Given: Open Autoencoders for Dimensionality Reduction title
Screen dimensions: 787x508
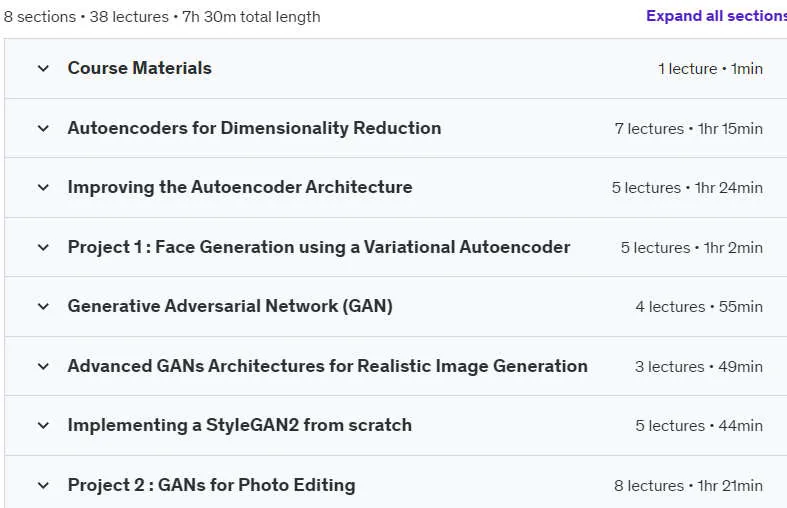Looking at the screenshot, I should tap(254, 129).
